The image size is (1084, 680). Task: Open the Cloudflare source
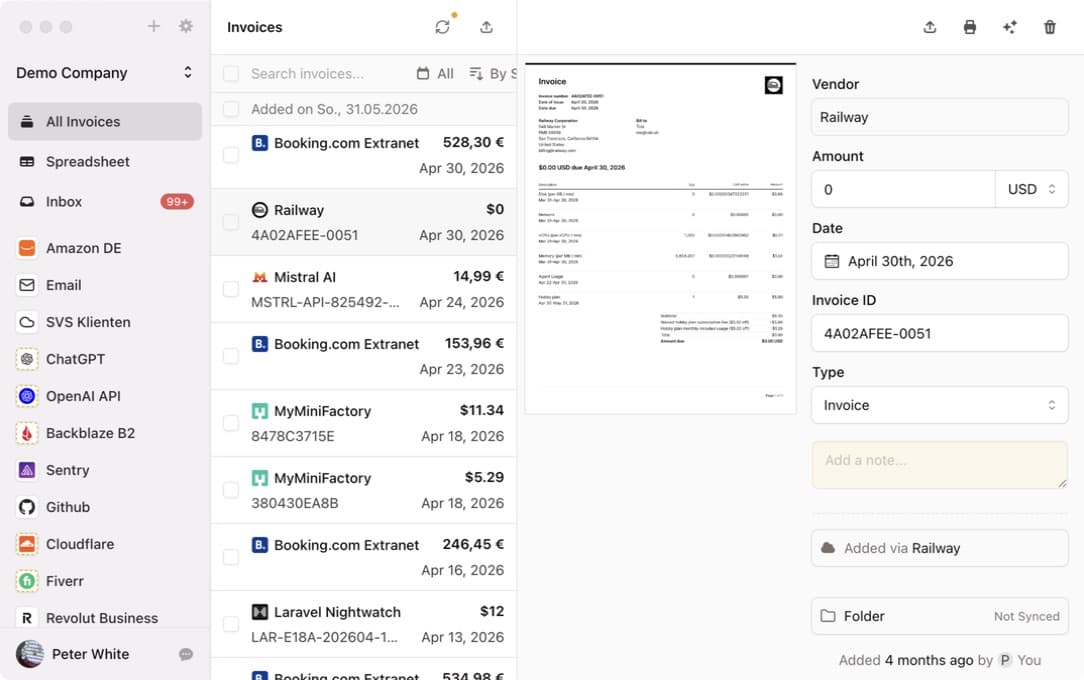click(105, 544)
